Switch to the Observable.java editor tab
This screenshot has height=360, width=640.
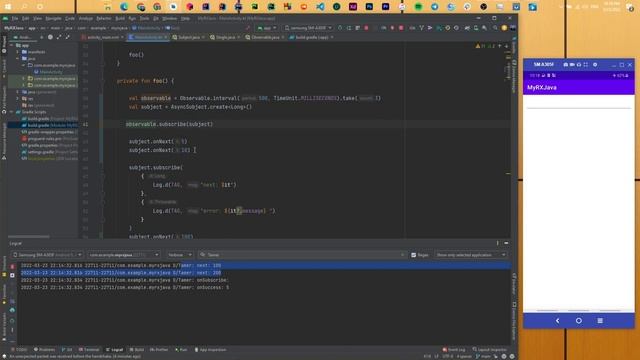tap(265, 37)
